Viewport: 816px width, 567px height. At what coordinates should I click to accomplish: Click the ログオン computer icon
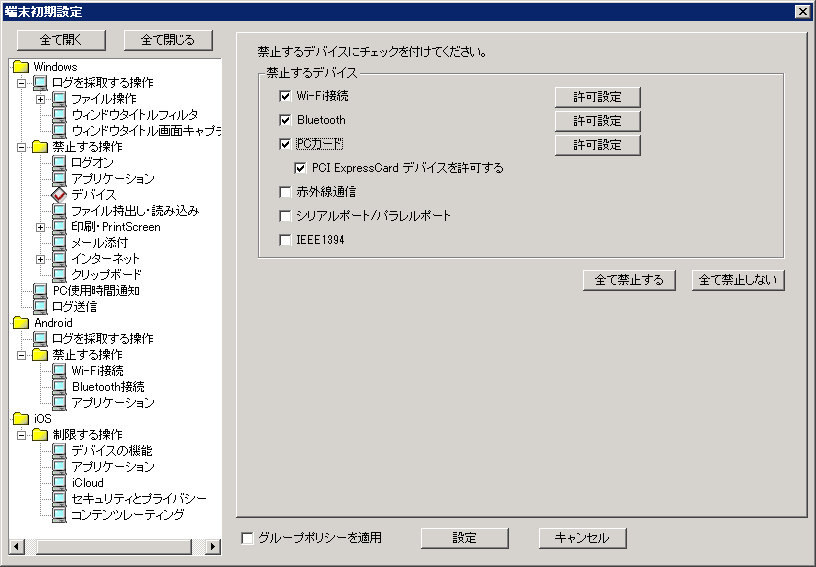pyautogui.click(x=59, y=163)
